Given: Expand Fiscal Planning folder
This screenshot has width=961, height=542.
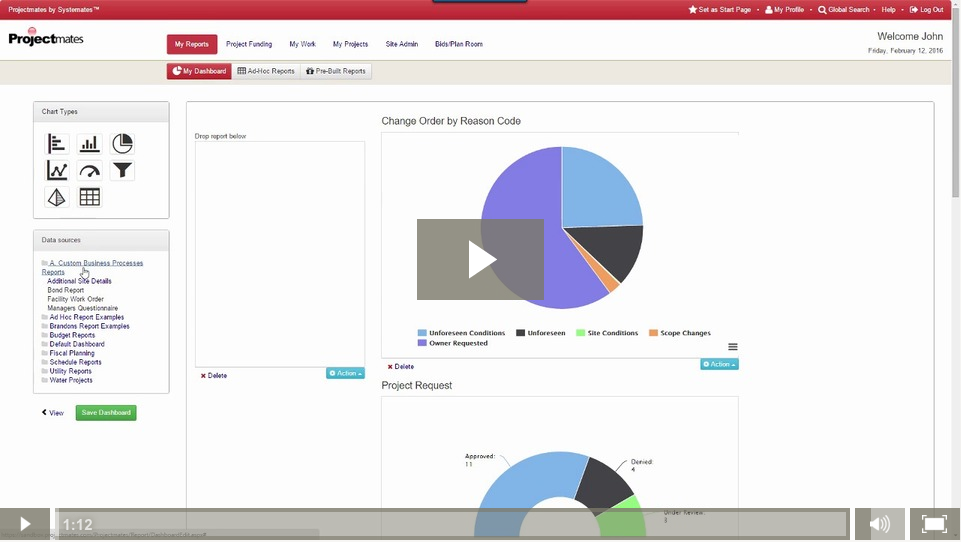Looking at the screenshot, I should [72, 353].
